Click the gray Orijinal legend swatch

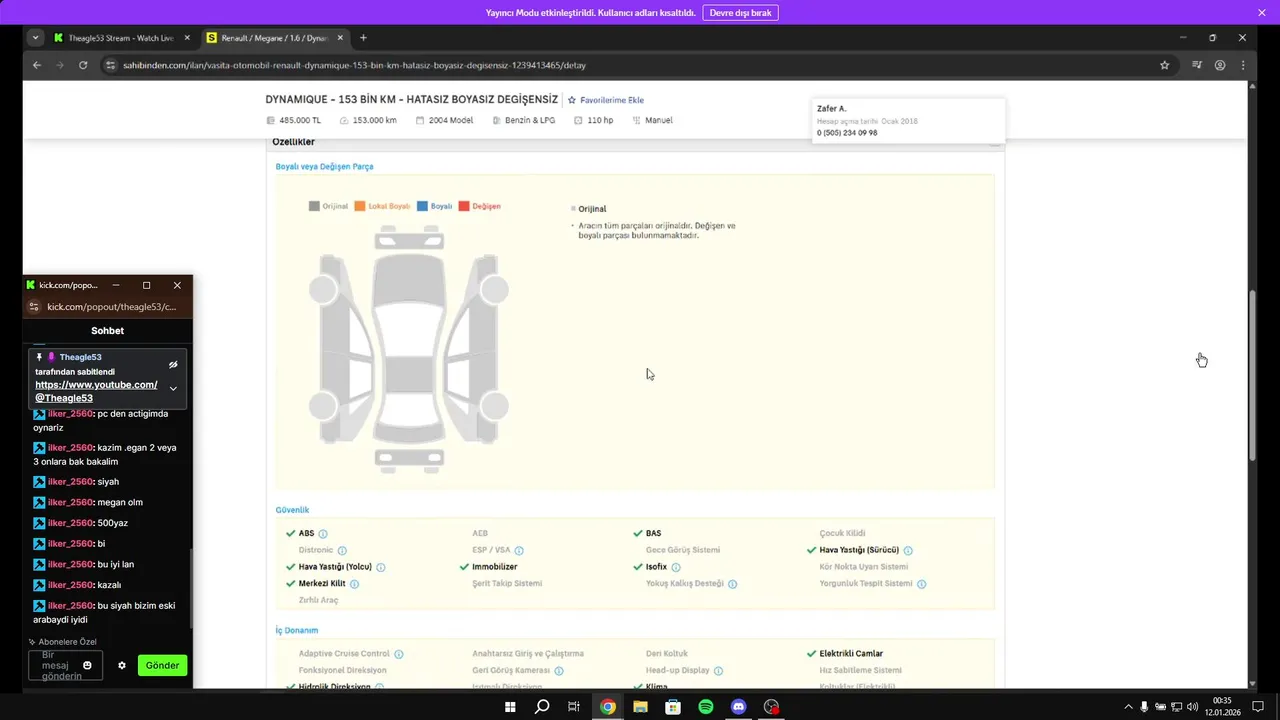[x=314, y=206]
